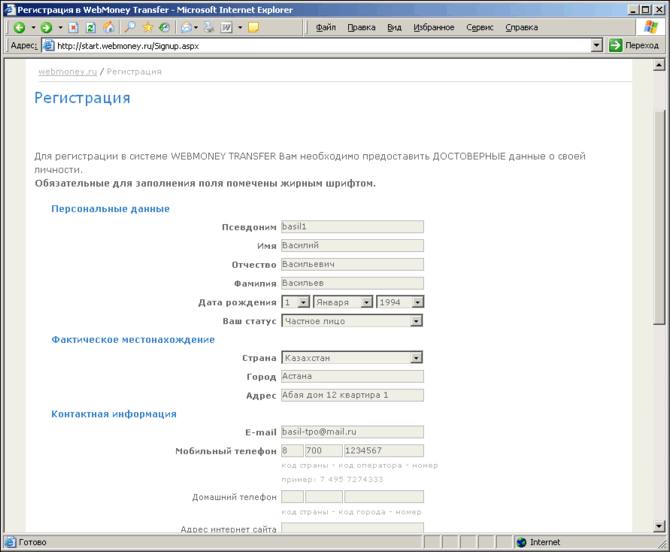Refresh the page with the Refresh icon
670x552 pixels.
pos(91,28)
